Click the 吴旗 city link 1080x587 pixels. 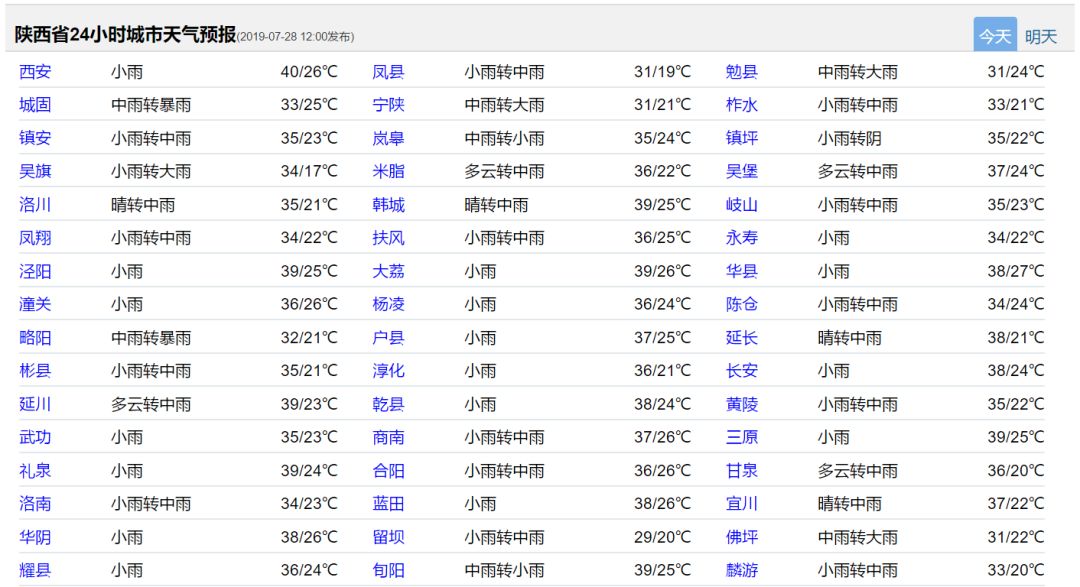[35, 171]
